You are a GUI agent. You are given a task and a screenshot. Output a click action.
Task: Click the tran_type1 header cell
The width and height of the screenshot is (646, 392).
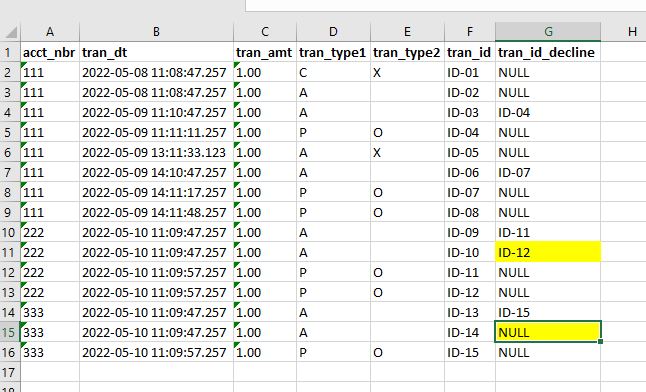(x=333, y=52)
